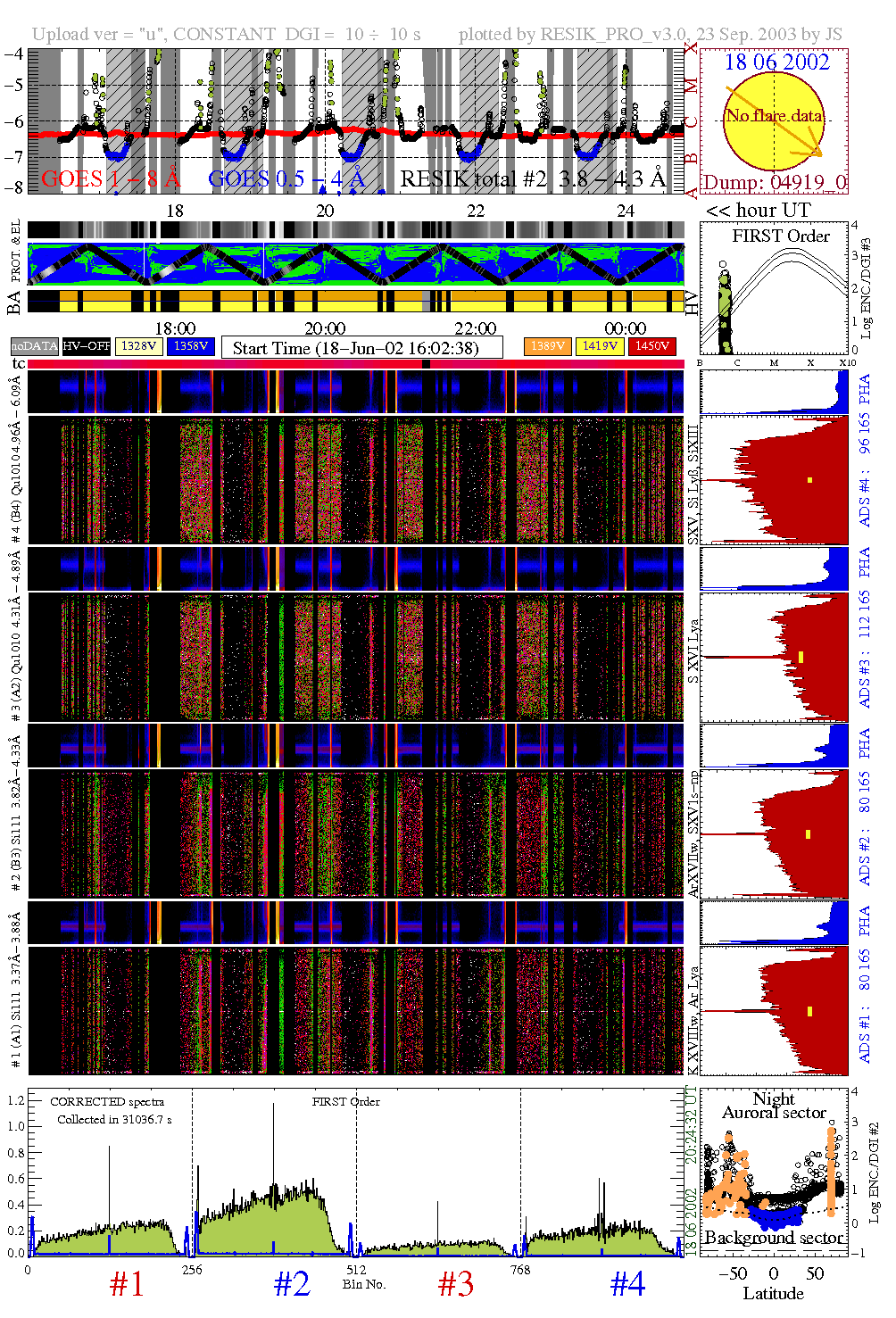
Task: Click the yellow marker in ADS #2 histogram
Action: coord(808,834)
